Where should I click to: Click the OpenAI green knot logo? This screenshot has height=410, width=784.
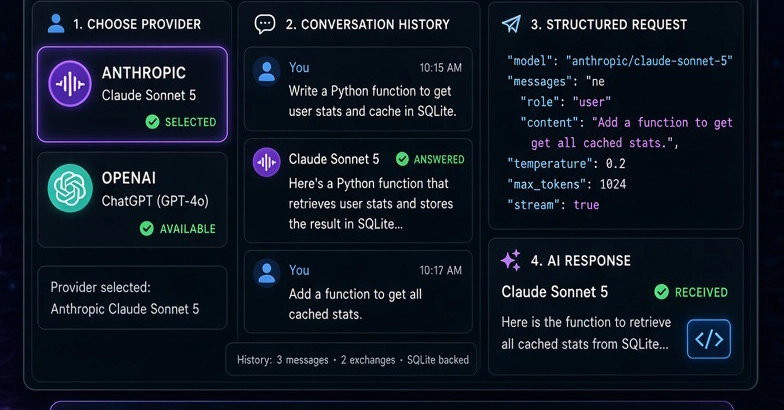tap(70, 188)
